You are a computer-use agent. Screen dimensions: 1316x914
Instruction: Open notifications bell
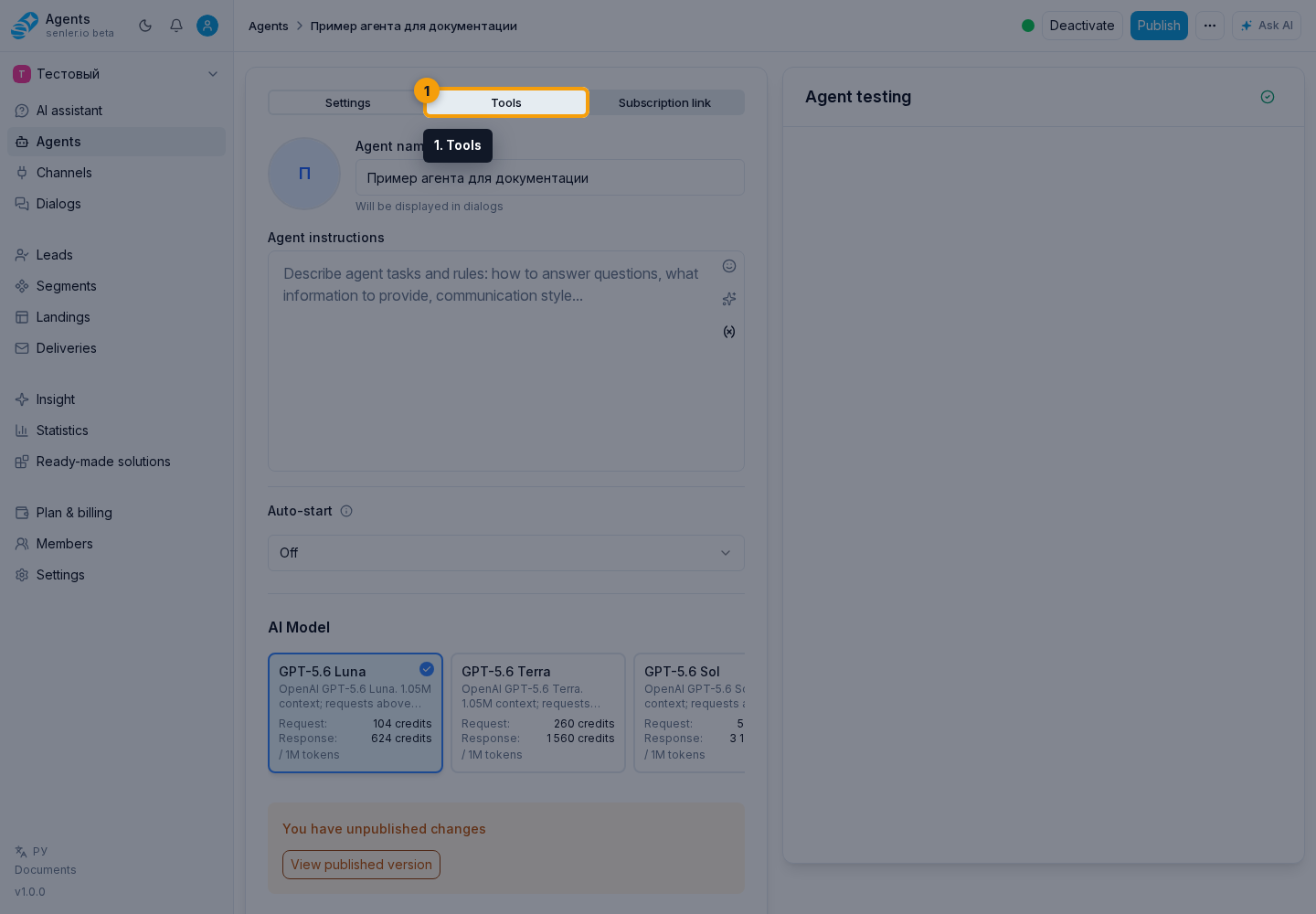click(176, 26)
